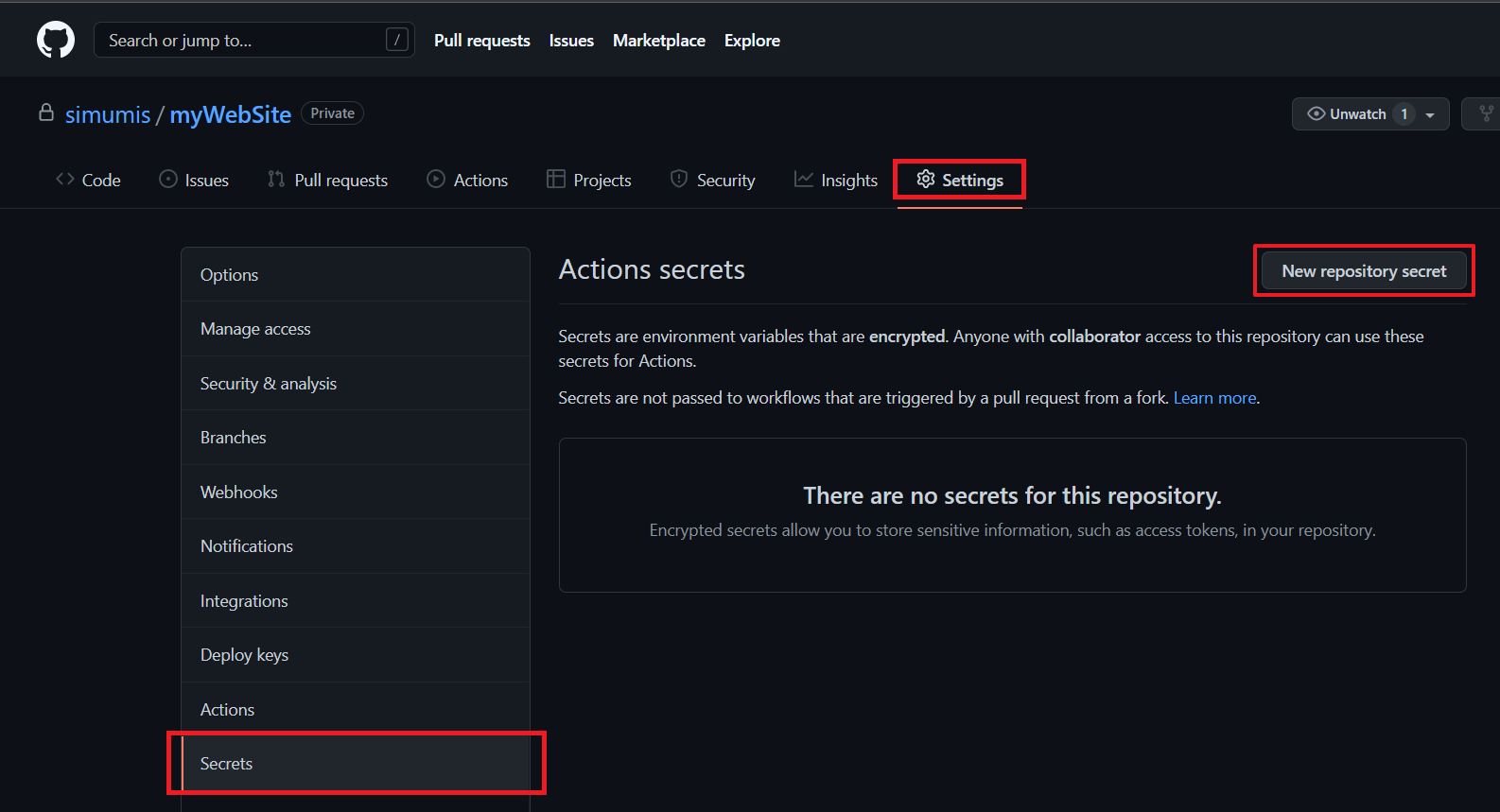The image size is (1500, 812).
Task: Click New repository secret button
Action: coord(1363,271)
